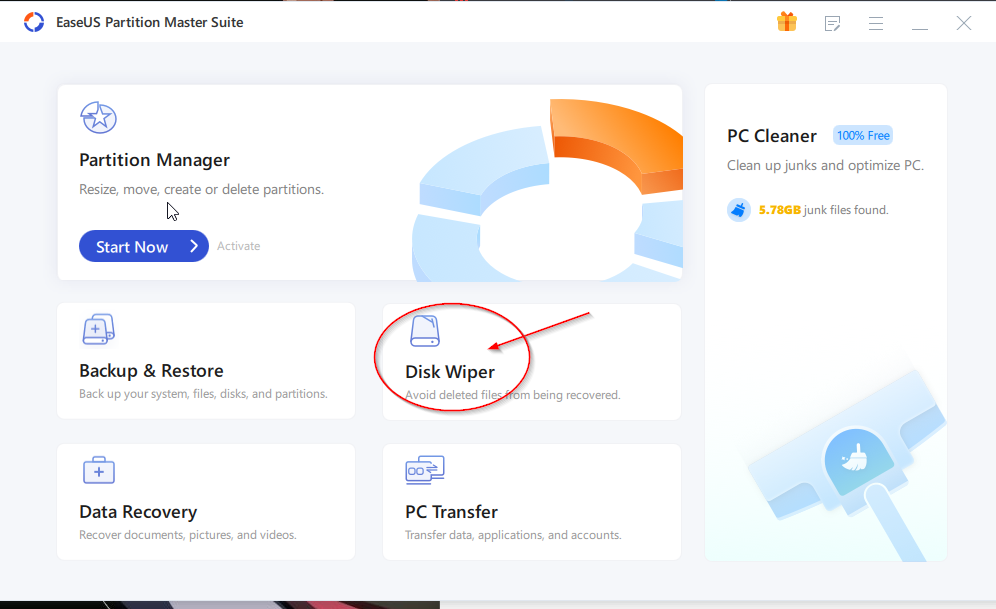The width and height of the screenshot is (996, 609).
Task: Open the Data Recovery title
Action: point(138,512)
